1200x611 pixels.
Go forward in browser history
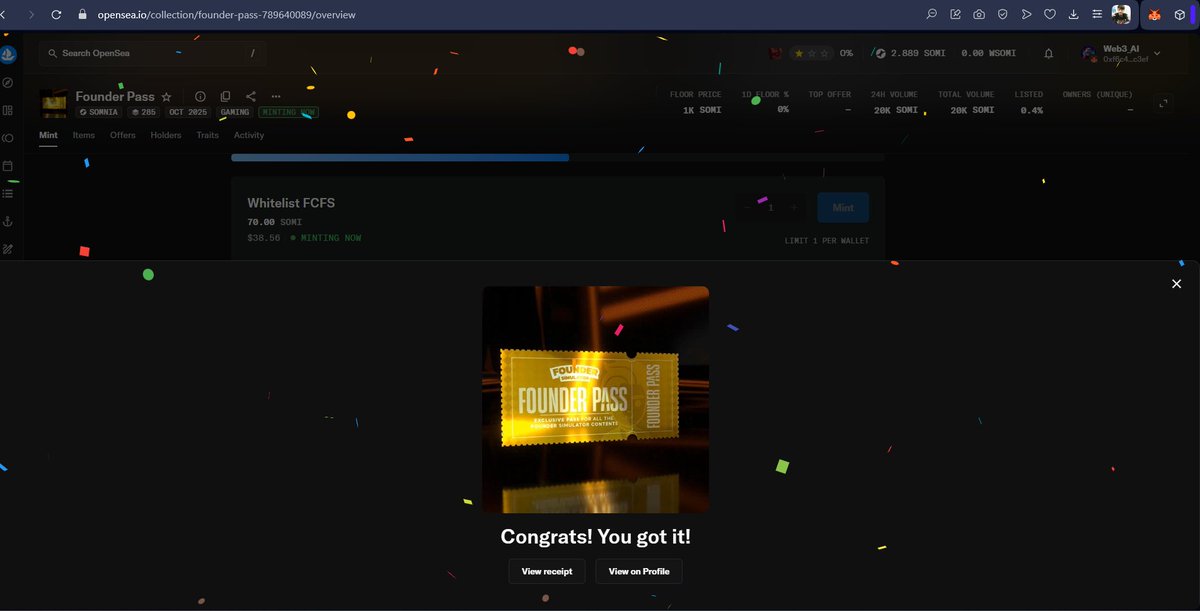pos(31,14)
